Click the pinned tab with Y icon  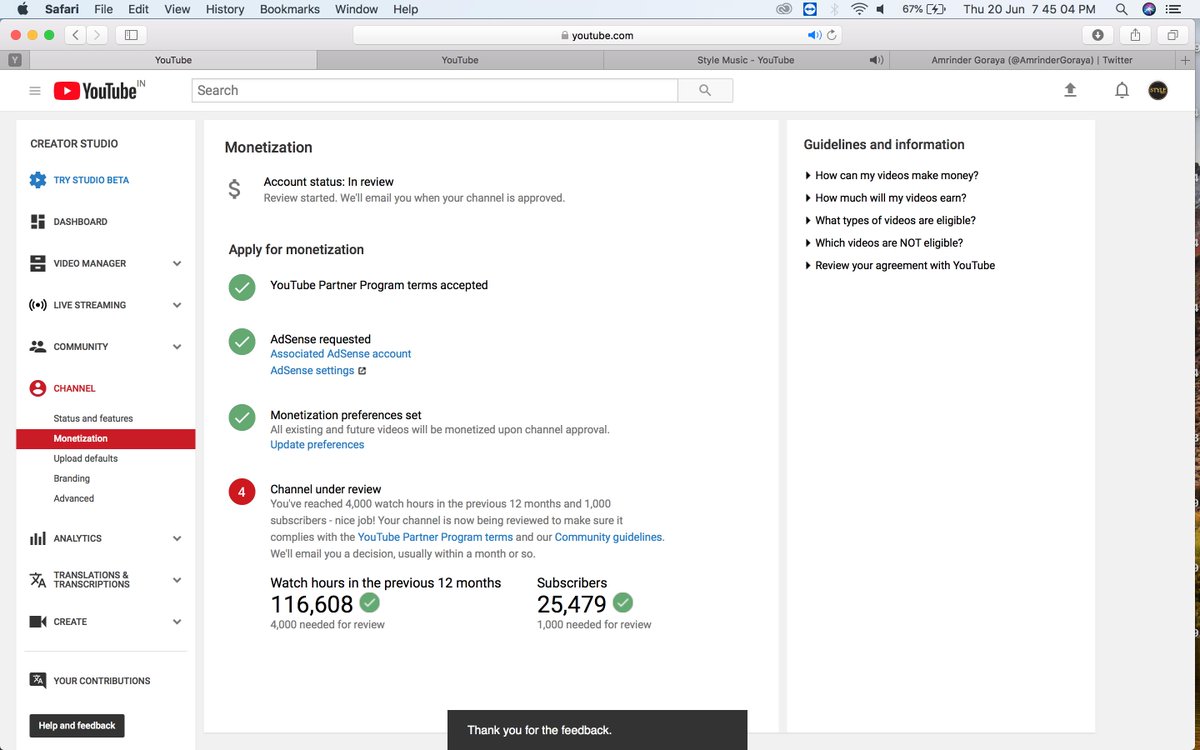click(15, 60)
